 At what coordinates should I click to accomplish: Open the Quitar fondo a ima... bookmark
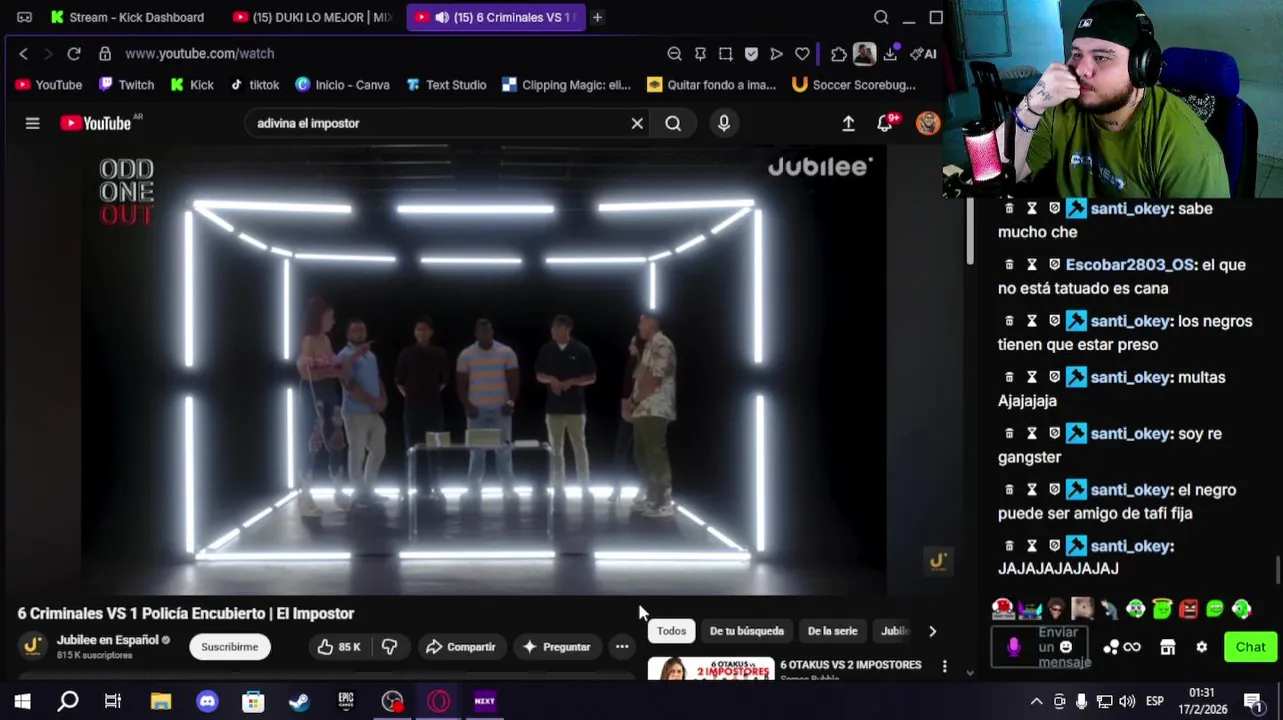pyautogui.click(x=712, y=85)
